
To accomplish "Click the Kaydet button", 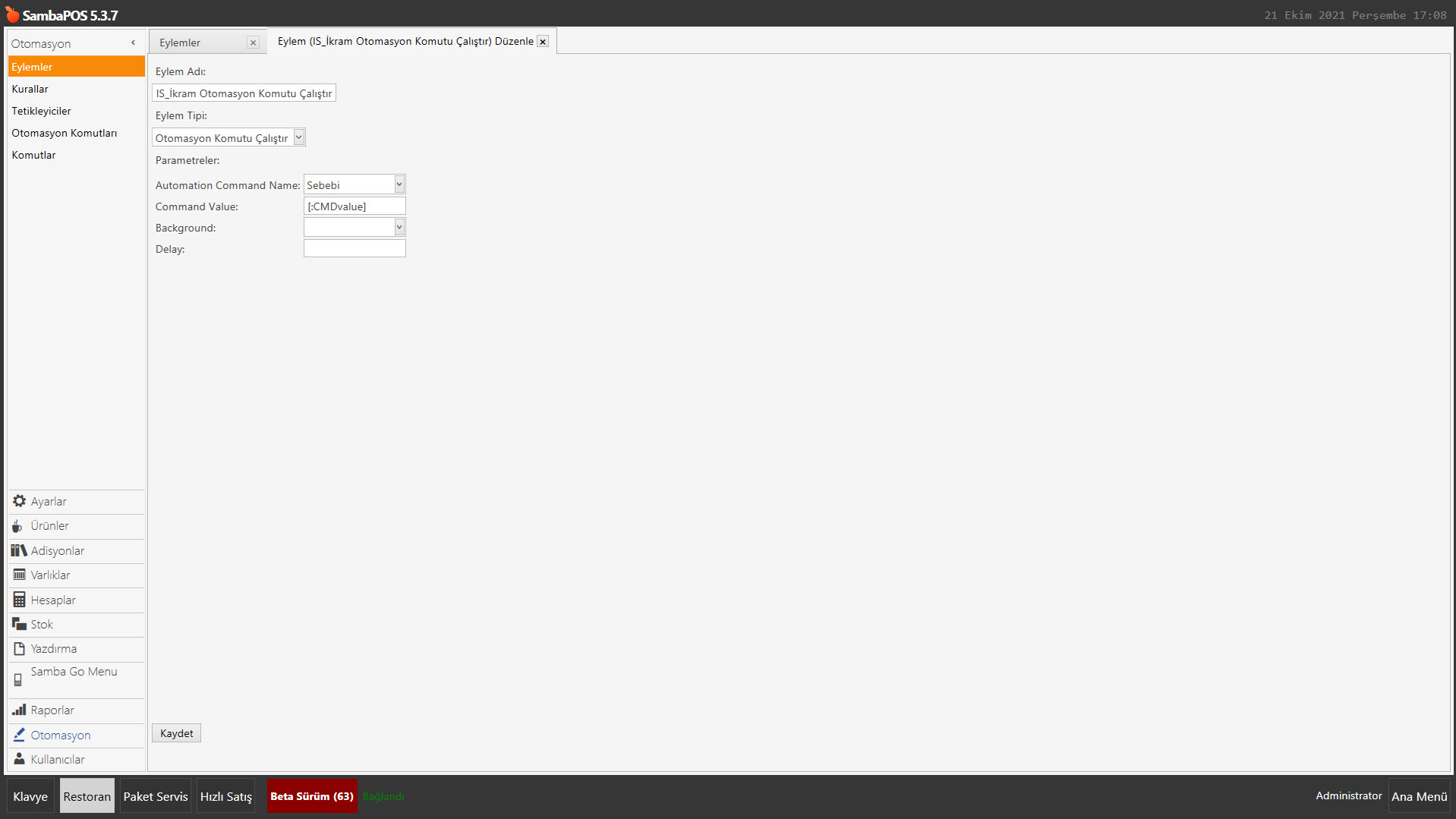I will [176, 732].
